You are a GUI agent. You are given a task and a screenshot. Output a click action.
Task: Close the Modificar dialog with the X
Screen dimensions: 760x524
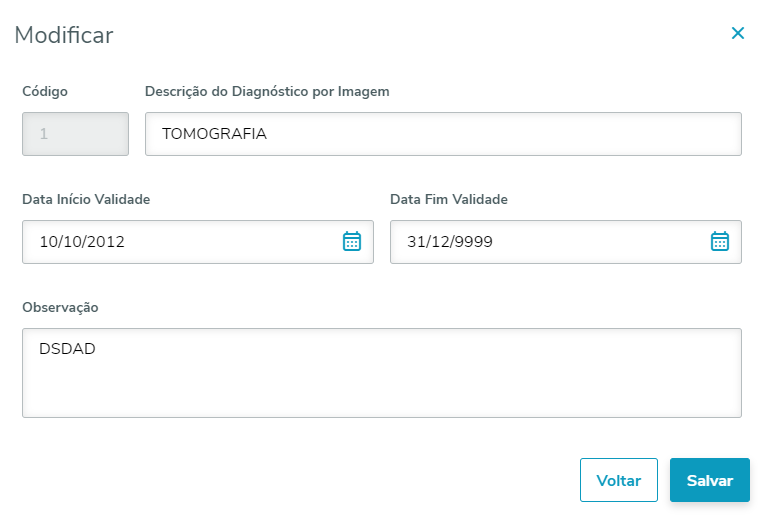(738, 34)
